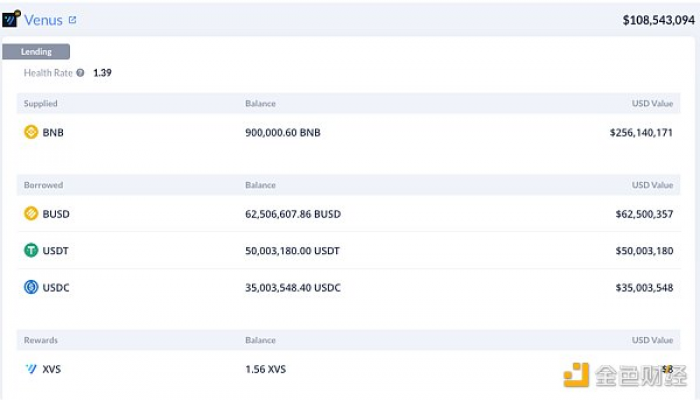Screen dimensions: 700x400
Task: Click the Rewards section header
Action: (41, 340)
